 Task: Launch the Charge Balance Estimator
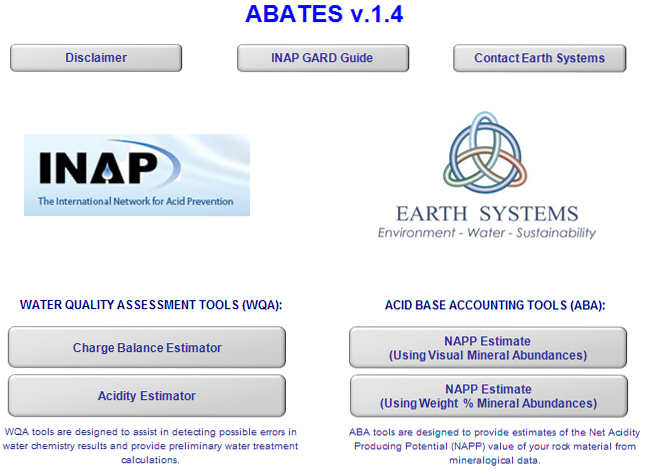(x=147, y=347)
